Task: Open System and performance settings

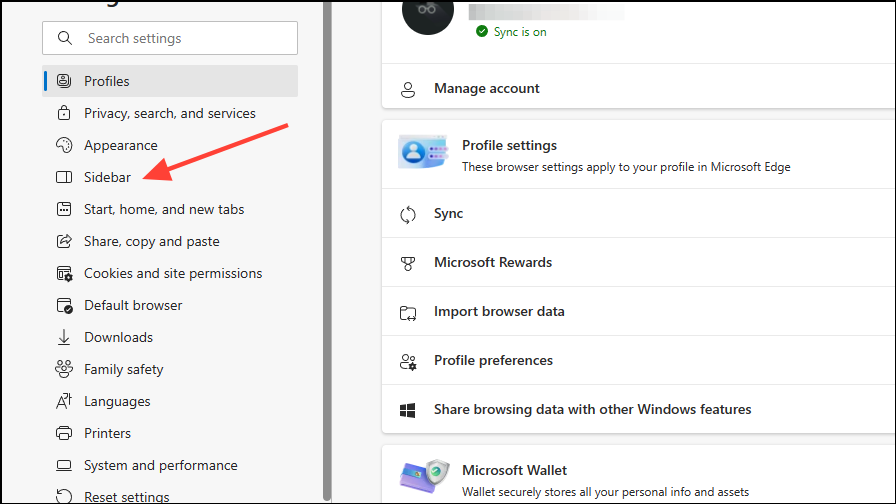Action: pos(161,465)
